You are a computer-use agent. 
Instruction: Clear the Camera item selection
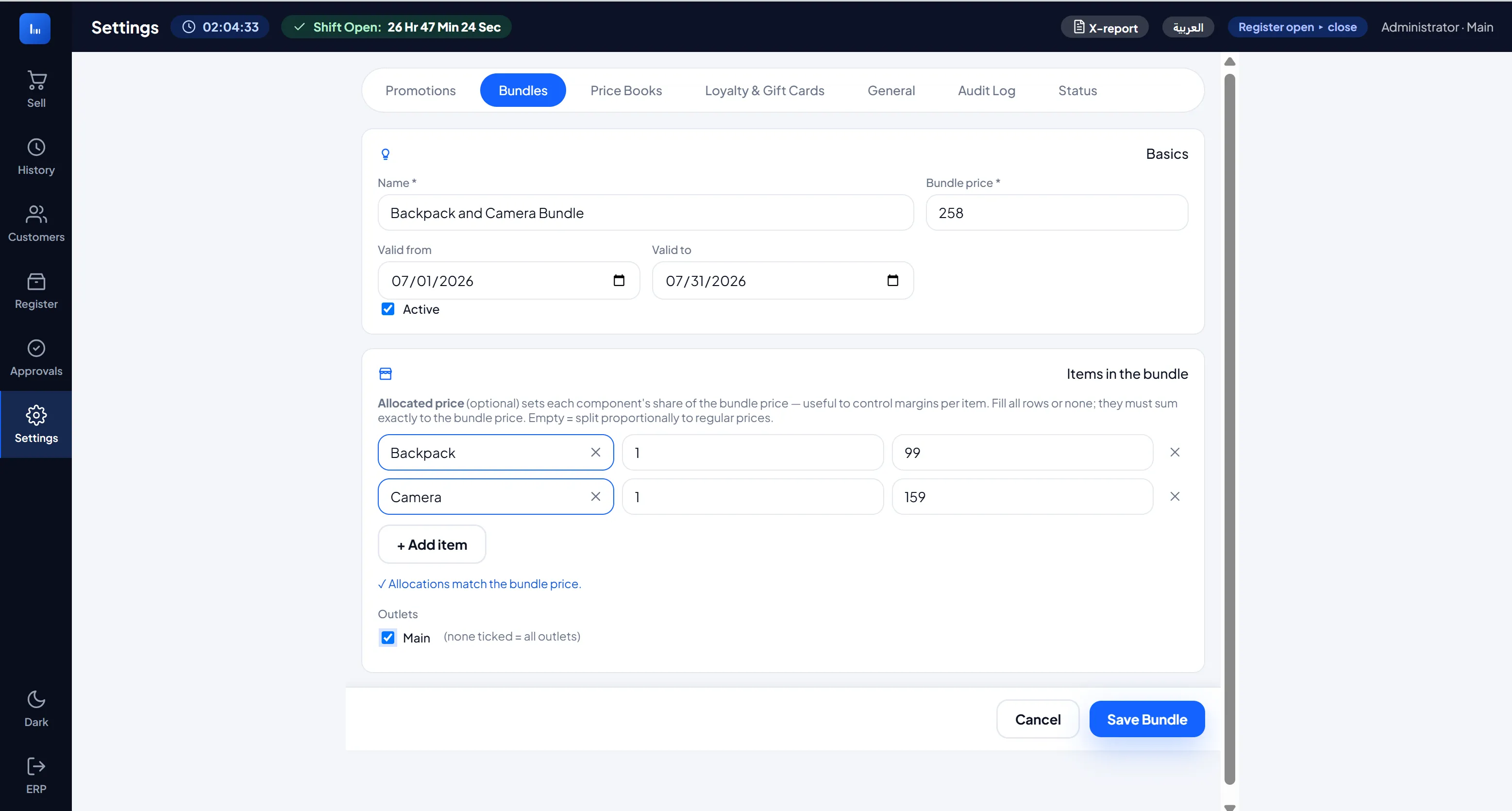[x=595, y=497]
